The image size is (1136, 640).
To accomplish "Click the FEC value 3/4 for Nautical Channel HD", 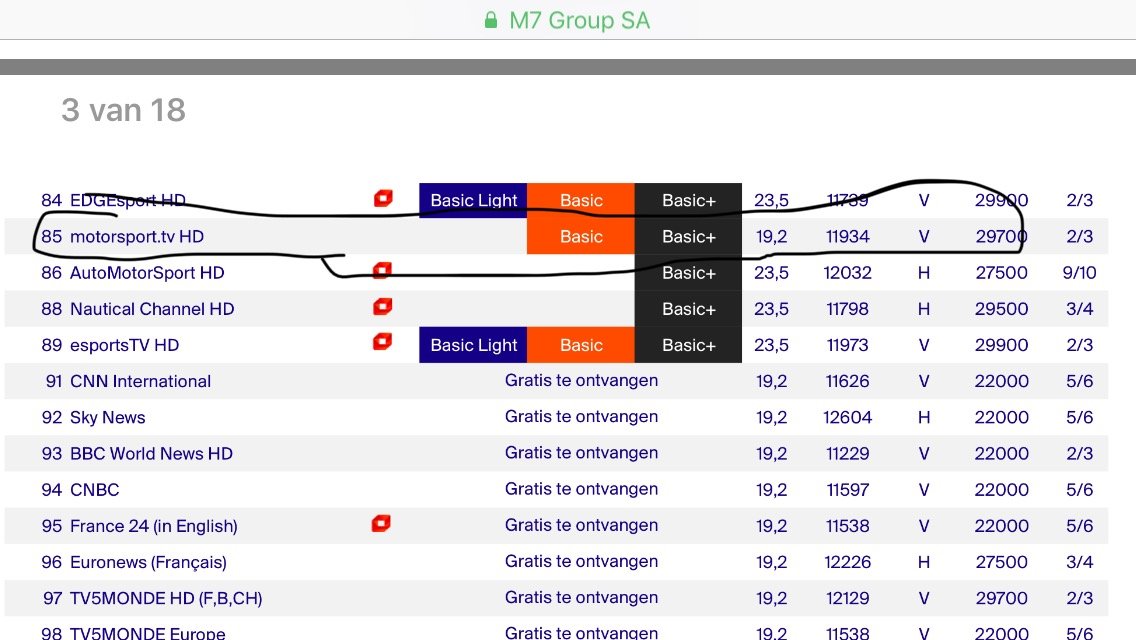I will [x=1079, y=309].
